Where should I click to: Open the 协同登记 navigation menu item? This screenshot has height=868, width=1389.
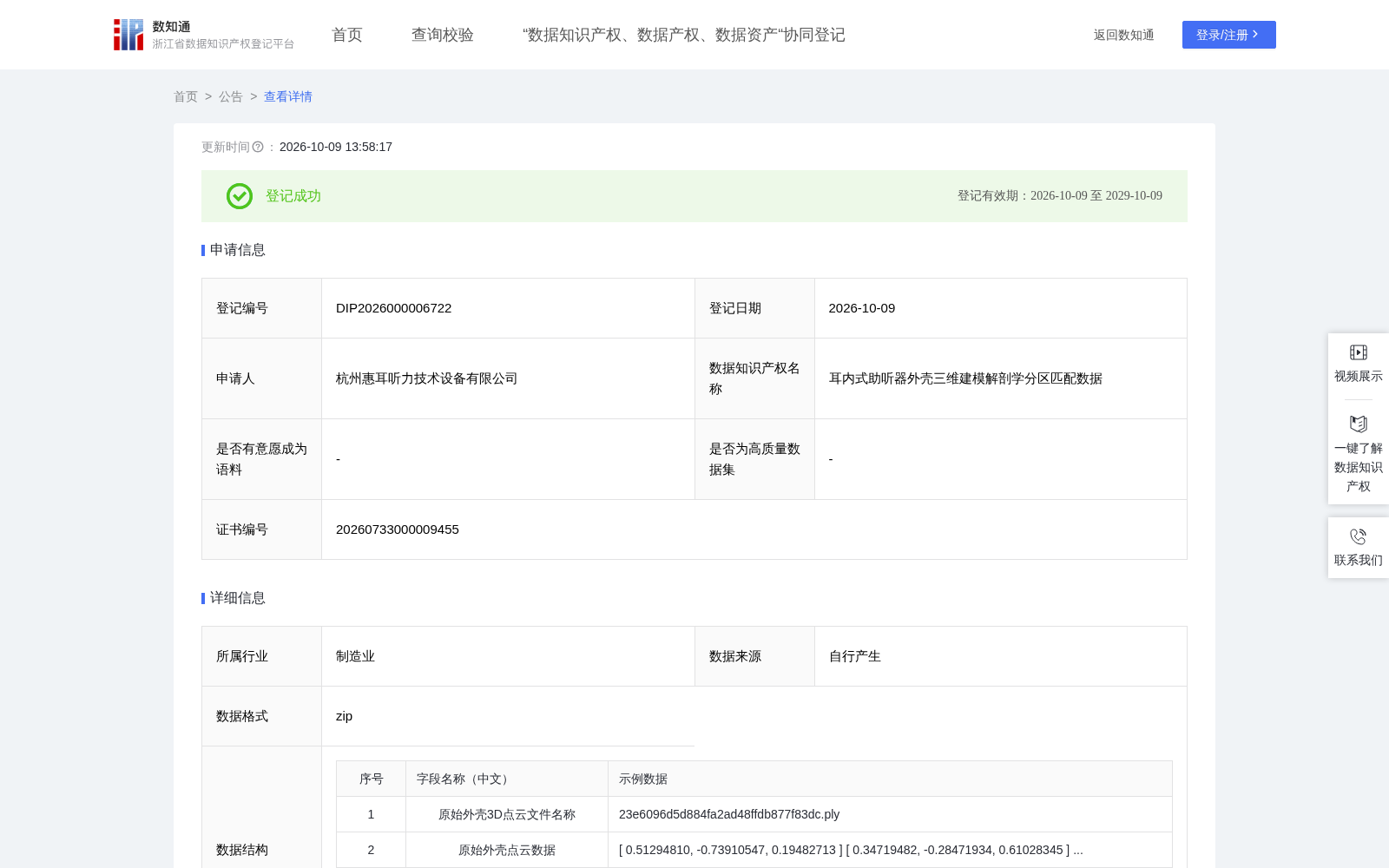click(684, 35)
